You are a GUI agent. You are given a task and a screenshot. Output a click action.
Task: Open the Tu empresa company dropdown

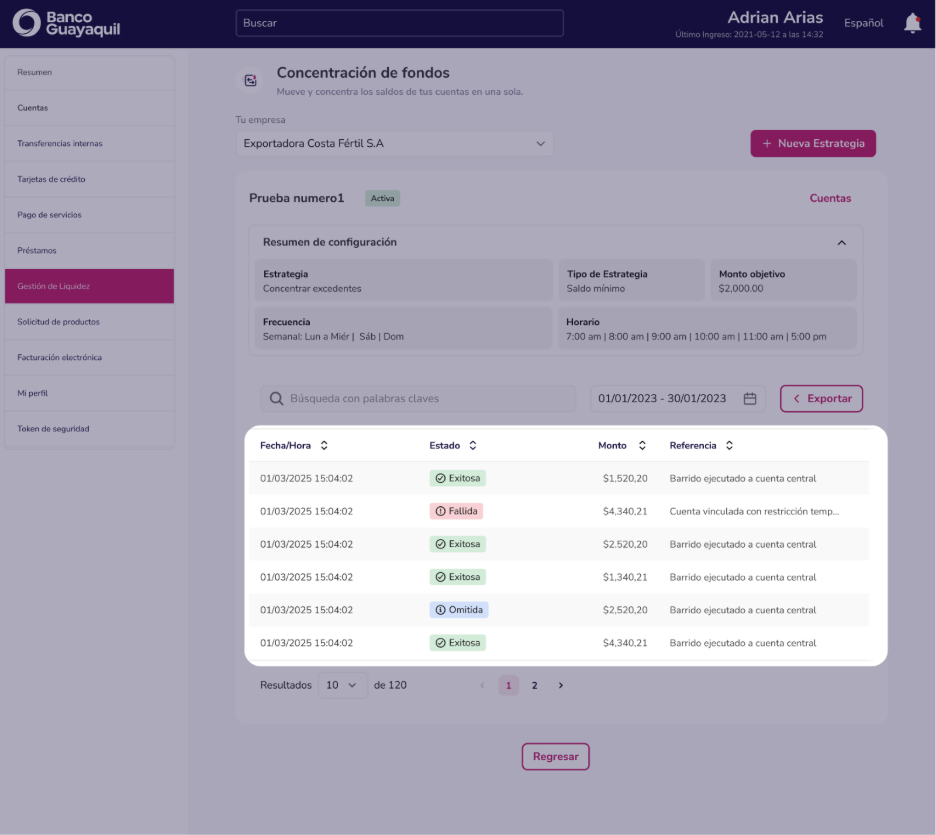click(x=395, y=143)
